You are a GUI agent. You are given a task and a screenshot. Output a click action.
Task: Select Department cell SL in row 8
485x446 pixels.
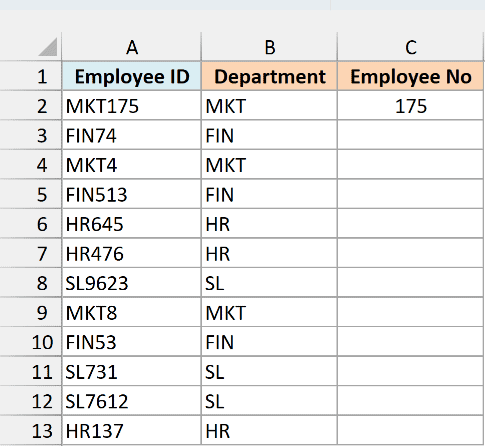269,283
